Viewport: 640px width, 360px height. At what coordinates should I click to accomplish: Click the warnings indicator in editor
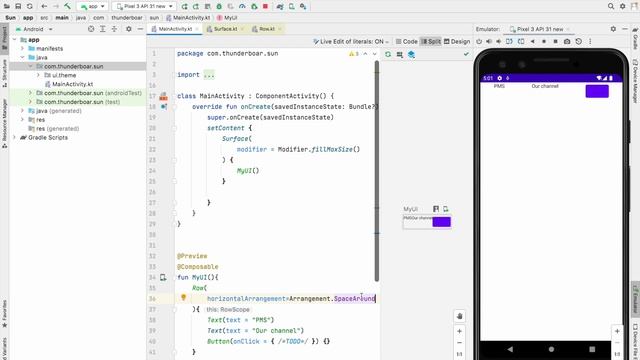click(353, 54)
